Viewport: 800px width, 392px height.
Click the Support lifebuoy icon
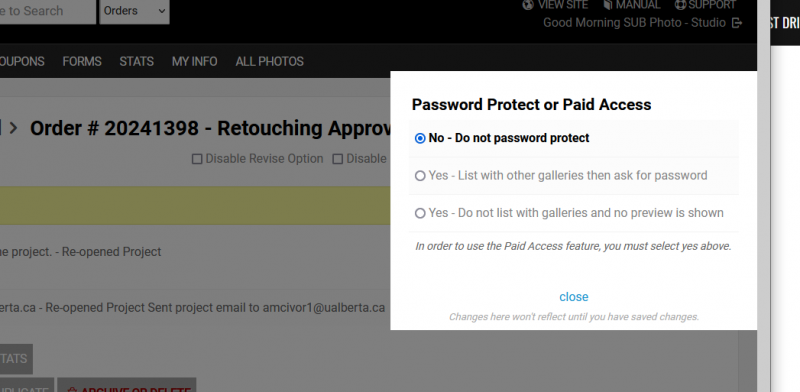click(x=680, y=5)
